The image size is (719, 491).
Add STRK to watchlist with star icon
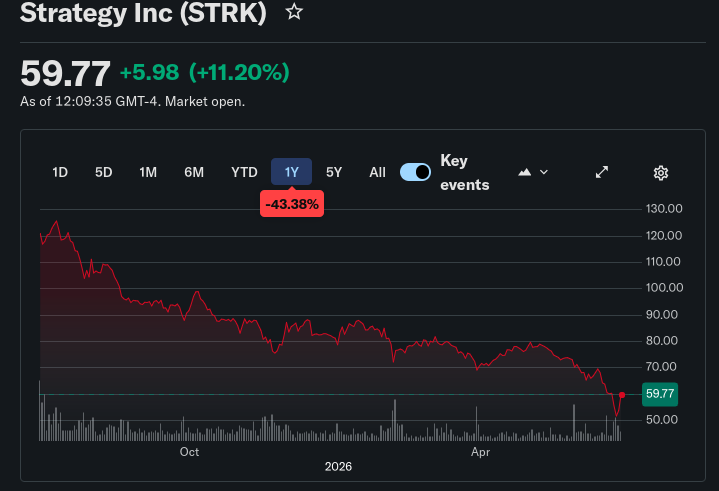[x=294, y=12]
